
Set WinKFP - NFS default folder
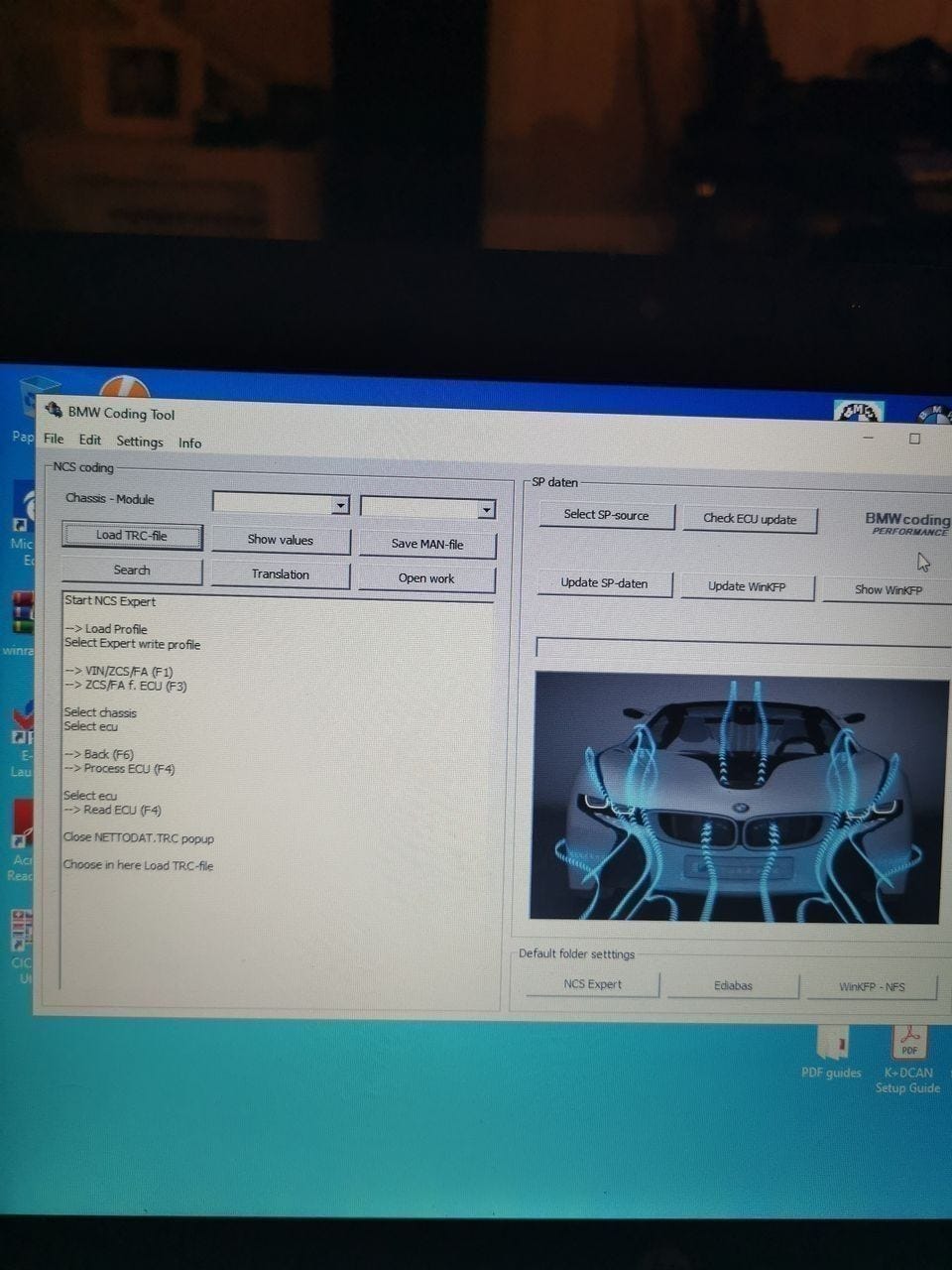coord(873,987)
